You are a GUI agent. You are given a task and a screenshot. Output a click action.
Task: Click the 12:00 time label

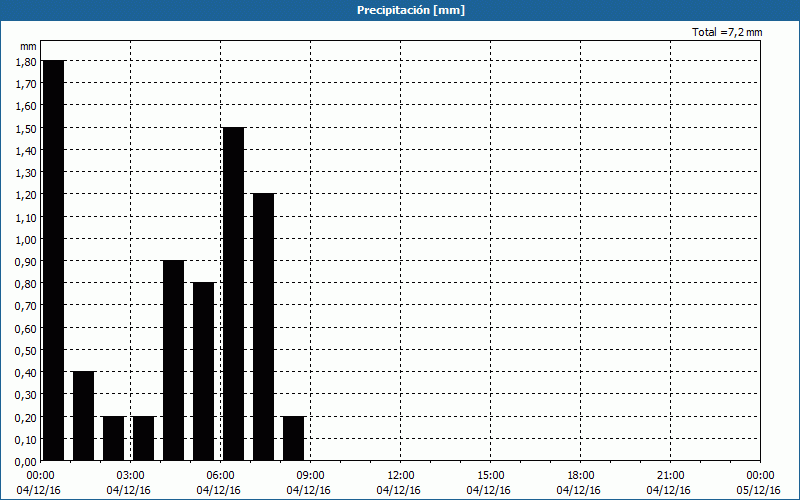point(401,476)
